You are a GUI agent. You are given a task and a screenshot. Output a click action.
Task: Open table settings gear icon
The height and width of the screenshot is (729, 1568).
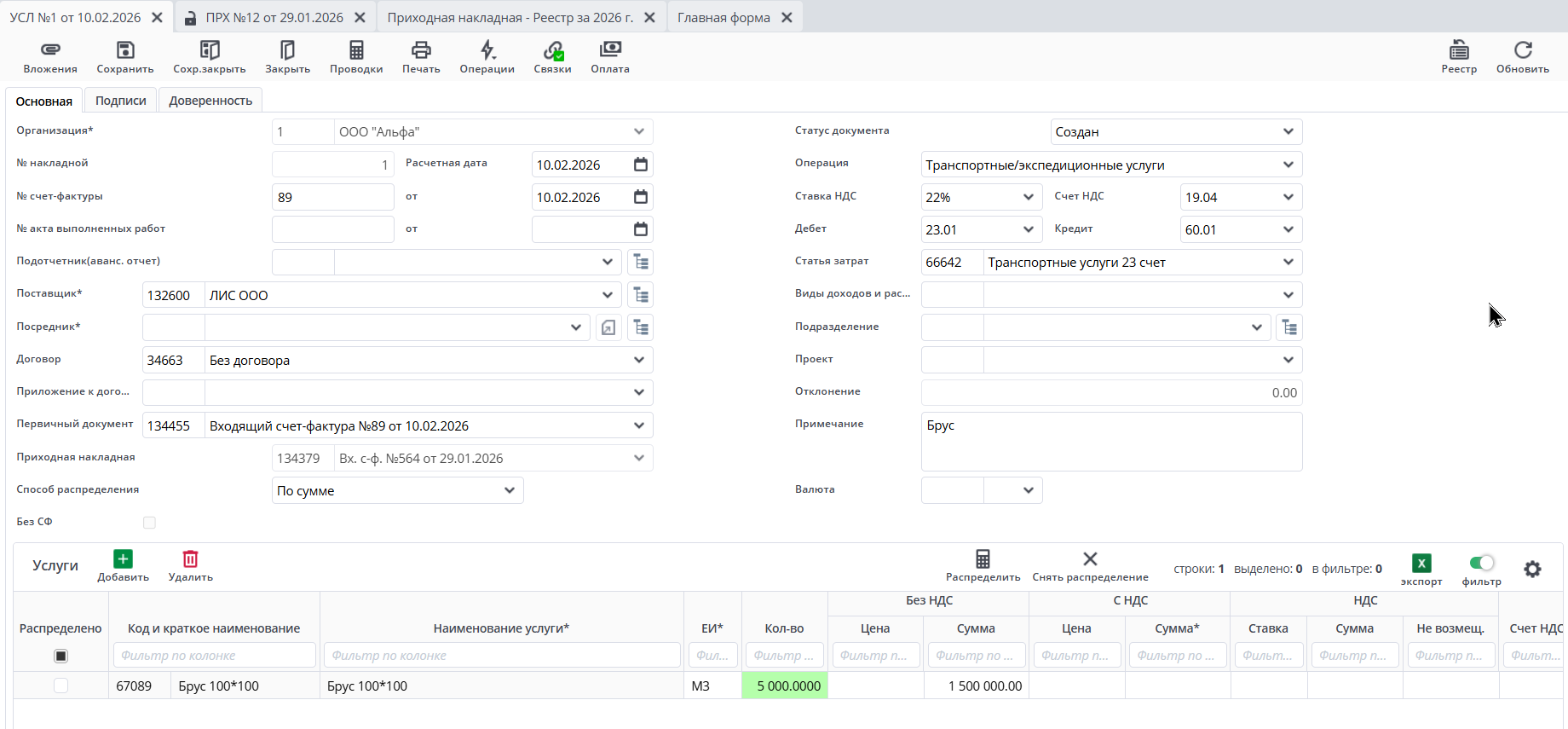tap(1532, 569)
